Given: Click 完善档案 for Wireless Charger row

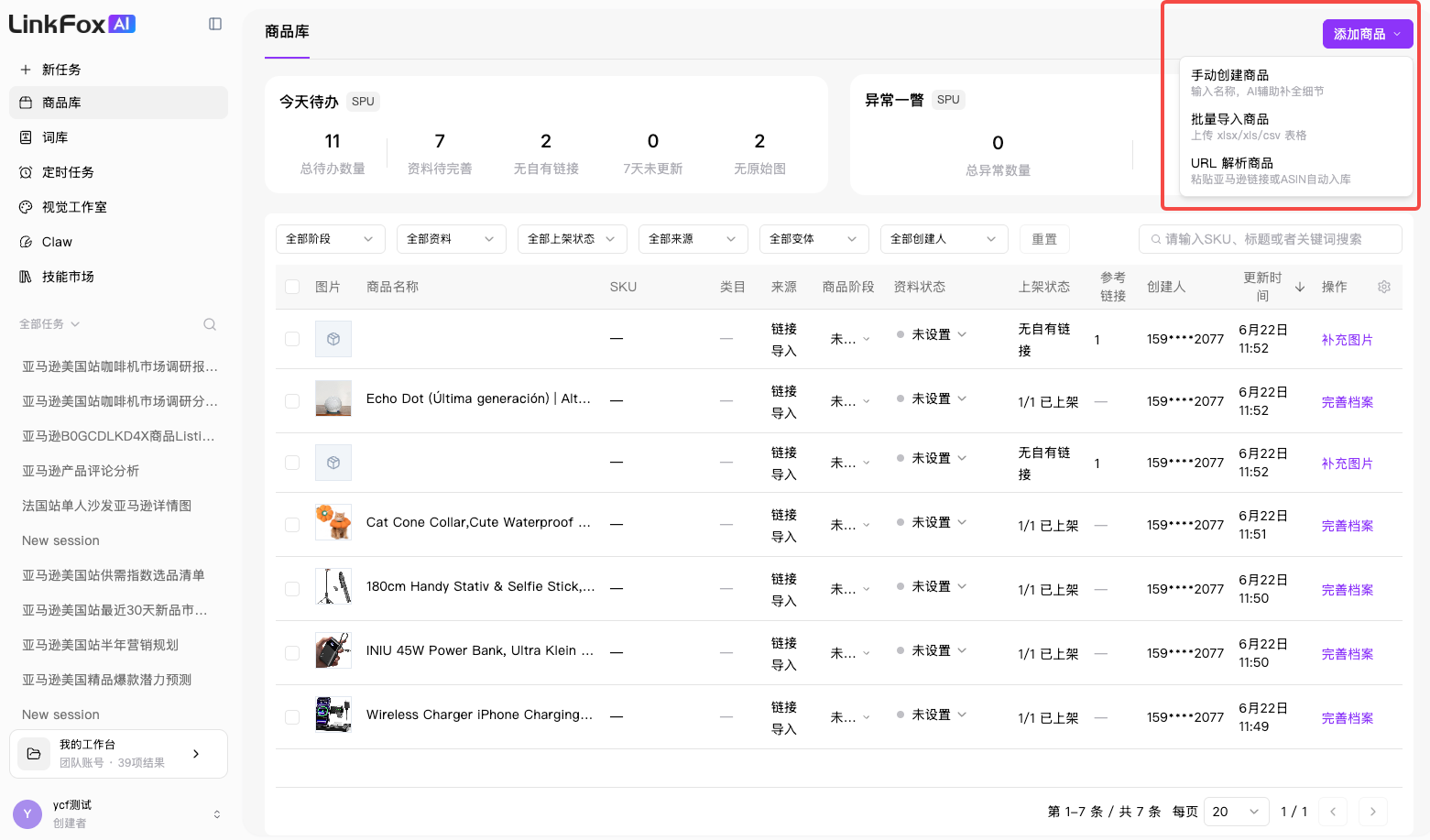Looking at the screenshot, I should [x=1348, y=718].
